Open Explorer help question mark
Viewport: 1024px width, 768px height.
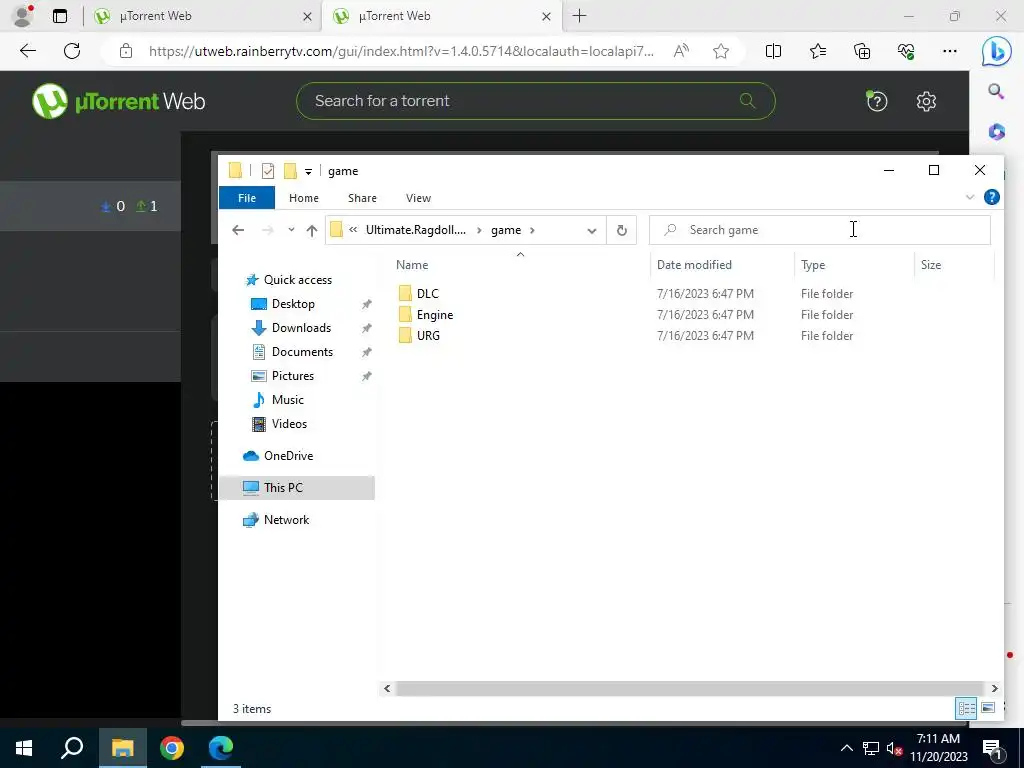[991, 197]
